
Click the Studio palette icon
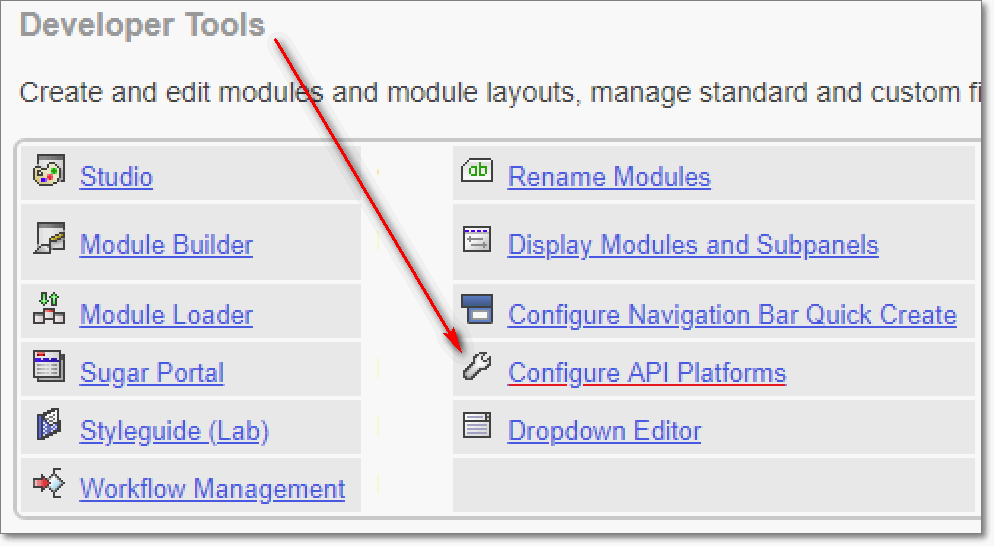click(49, 170)
